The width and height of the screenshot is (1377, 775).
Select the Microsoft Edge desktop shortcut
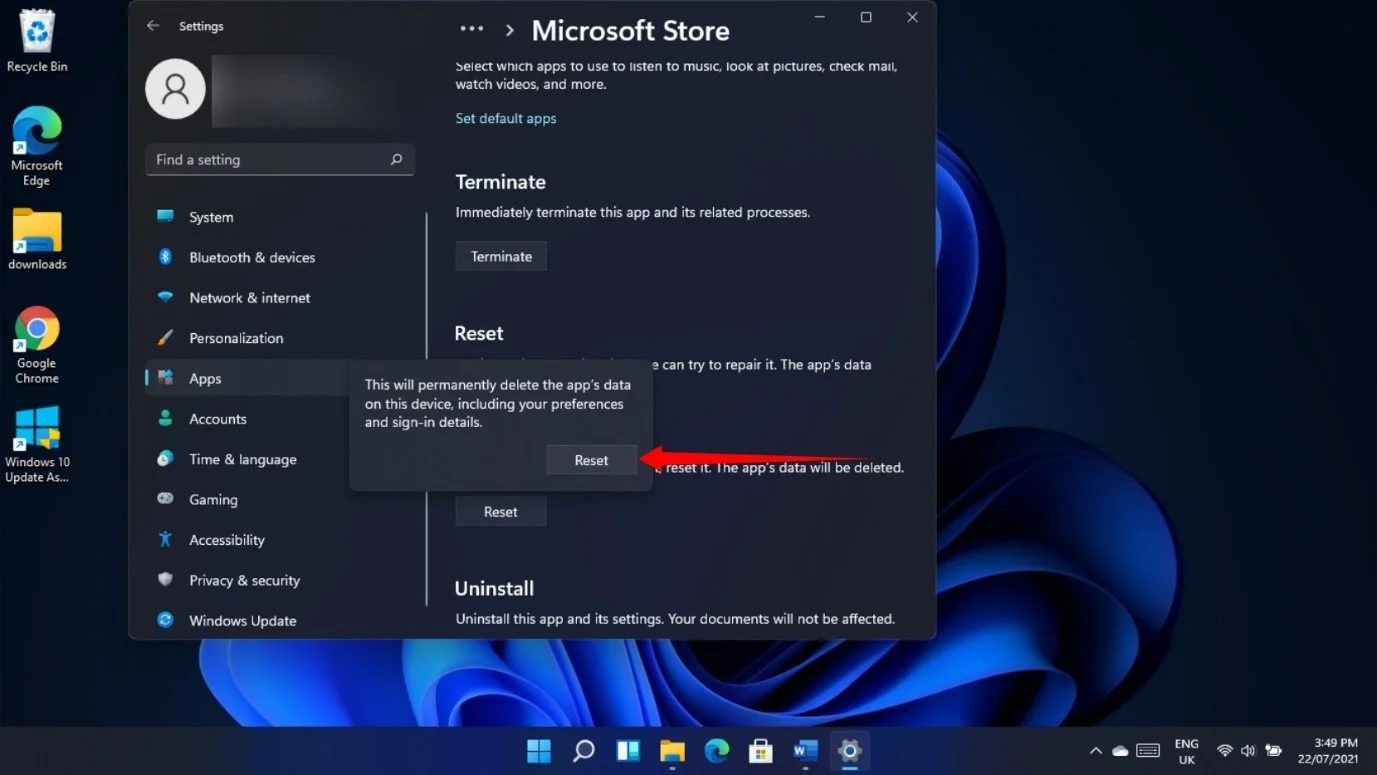tap(37, 147)
